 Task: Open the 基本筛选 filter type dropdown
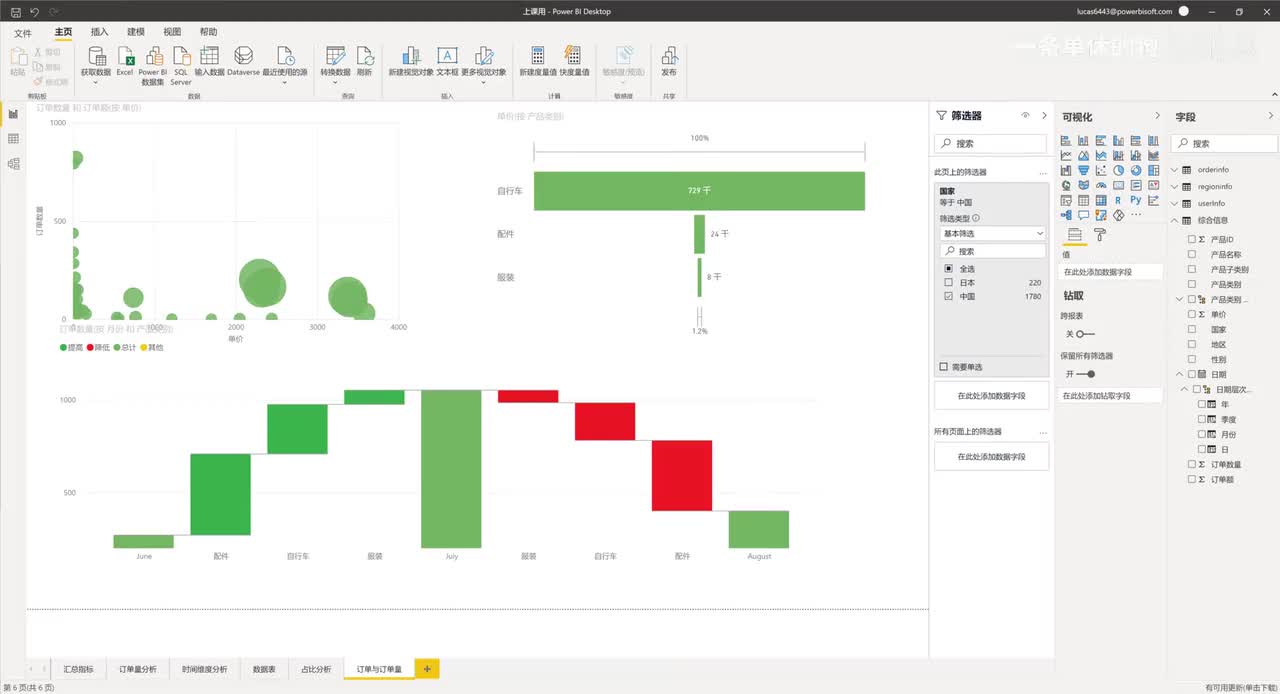point(992,233)
